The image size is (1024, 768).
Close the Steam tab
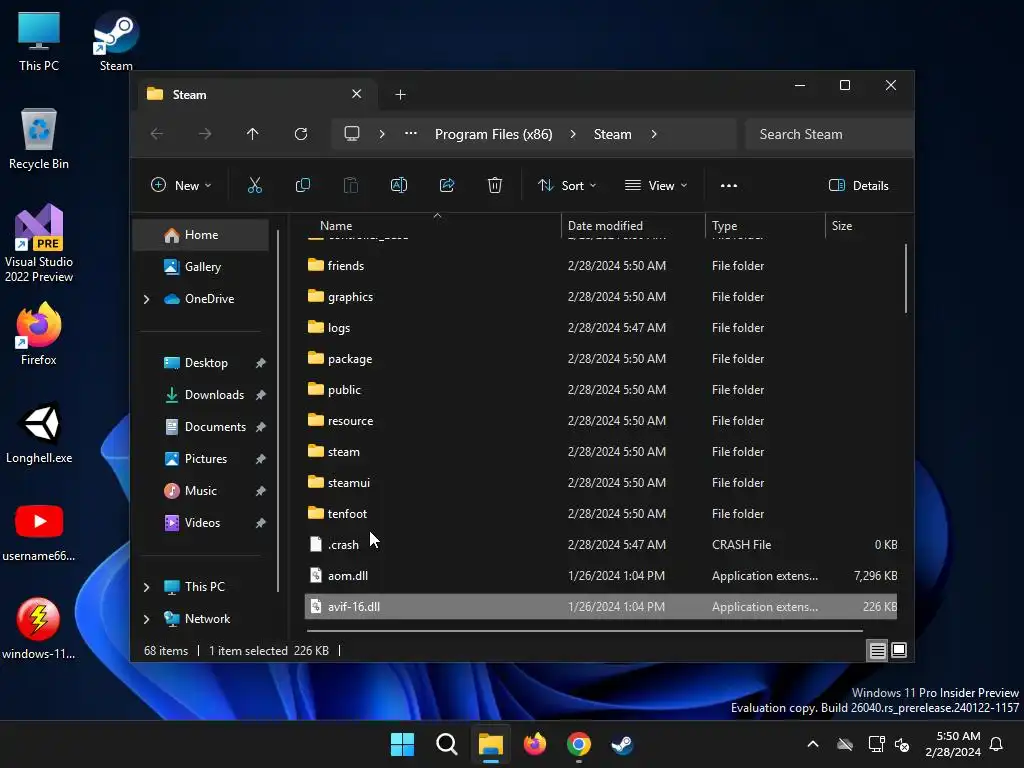click(x=357, y=94)
